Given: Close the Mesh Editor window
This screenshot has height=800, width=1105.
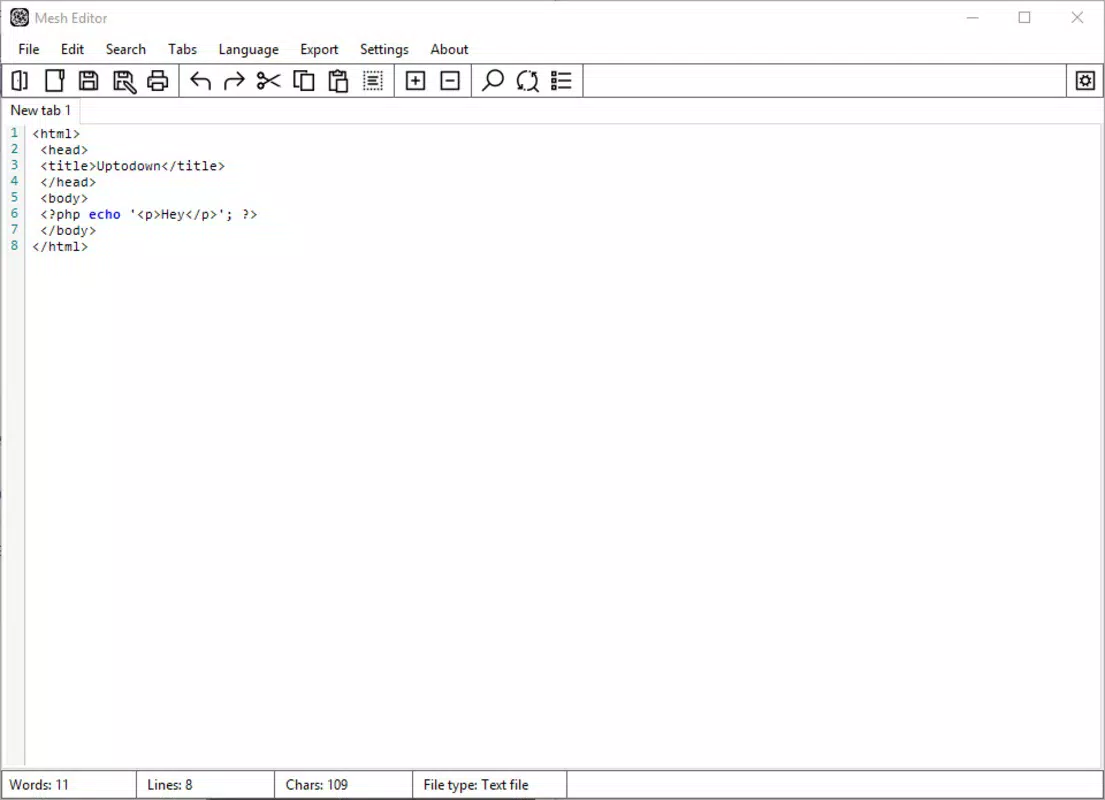Looking at the screenshot, I should click(1077, 18).
